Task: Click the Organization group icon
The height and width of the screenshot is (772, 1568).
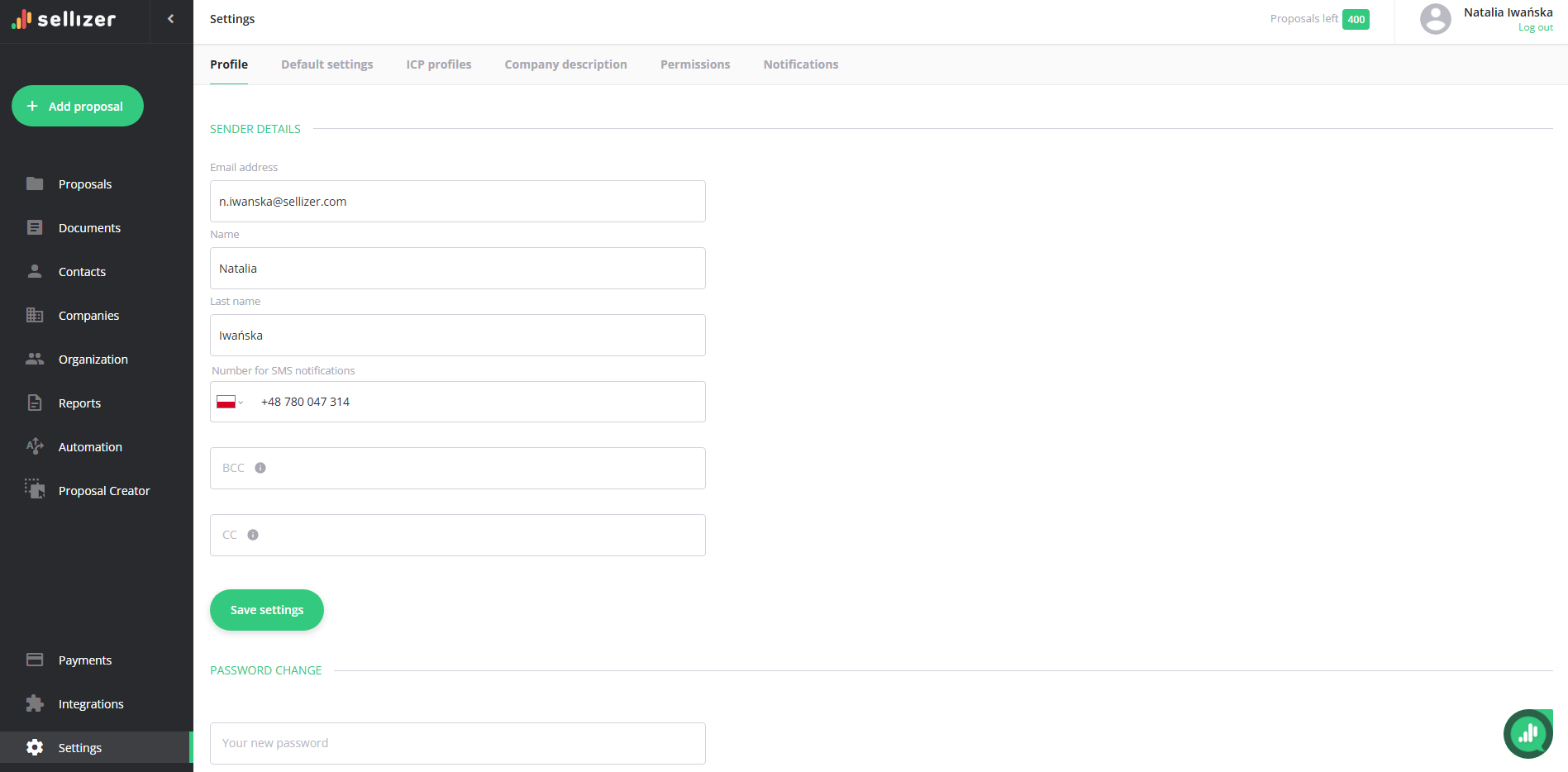Action: pos(35,359)
